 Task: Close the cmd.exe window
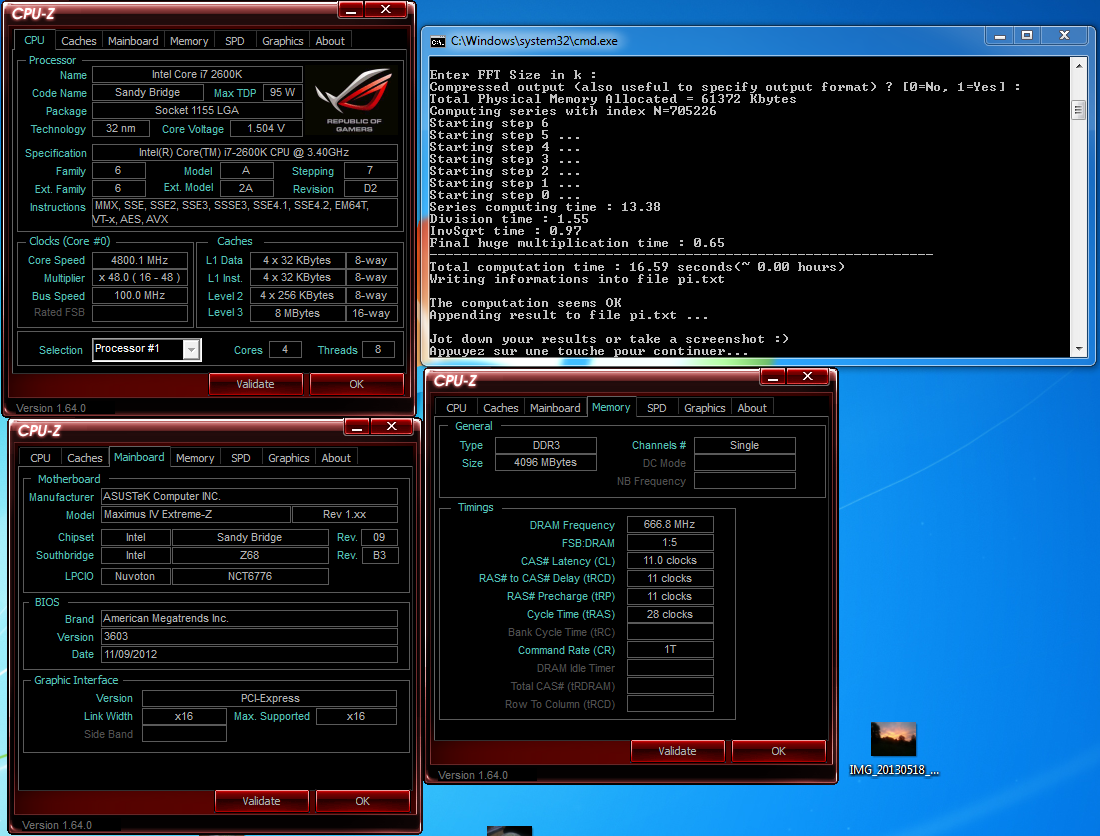pyautogui.click(x=1064, y=35)
